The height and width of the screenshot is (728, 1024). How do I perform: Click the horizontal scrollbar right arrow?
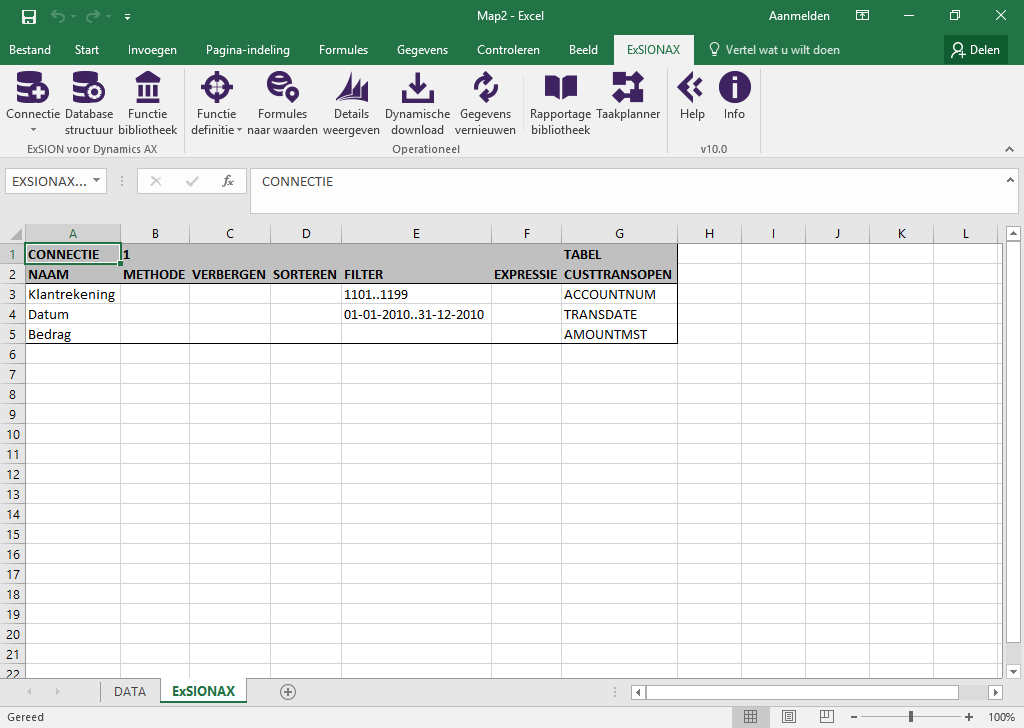pyautogui.click(x=995, y=692)
